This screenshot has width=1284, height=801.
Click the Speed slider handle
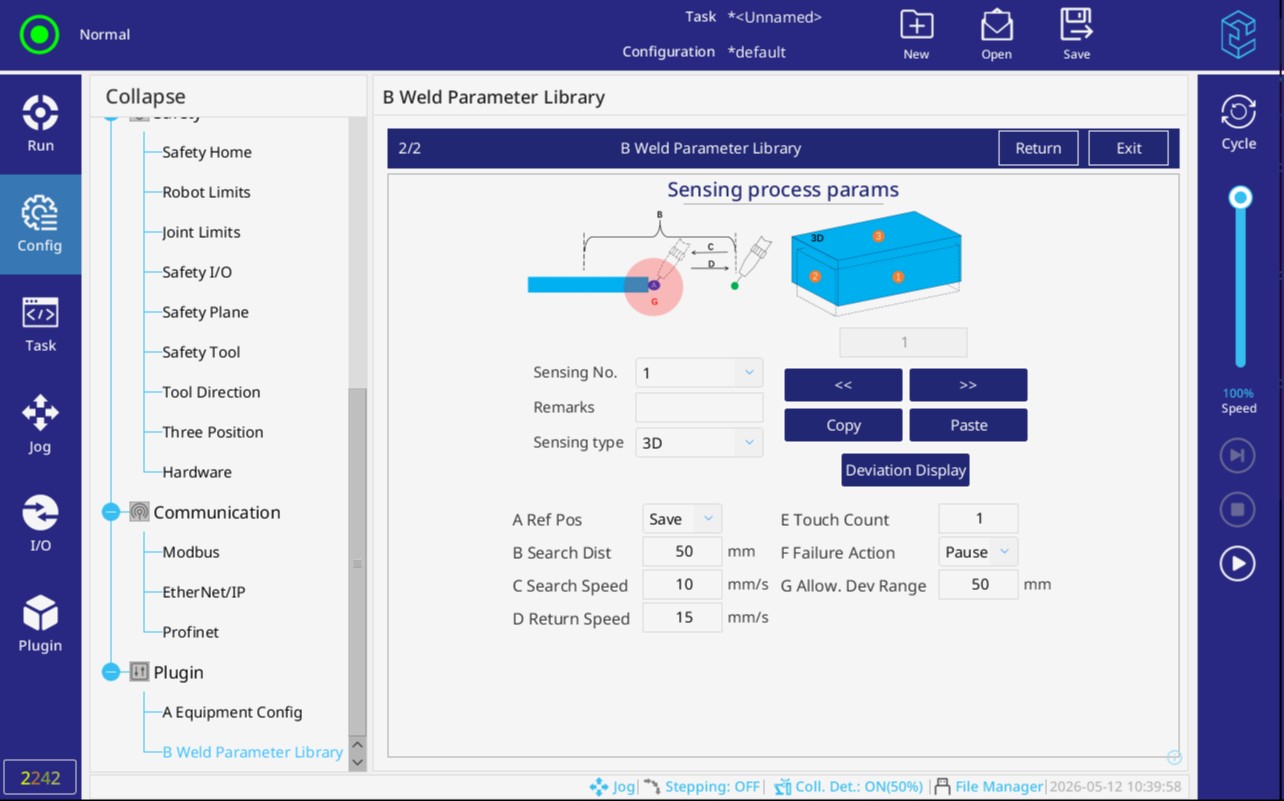pyautogui.click(x=1240, y=198)
